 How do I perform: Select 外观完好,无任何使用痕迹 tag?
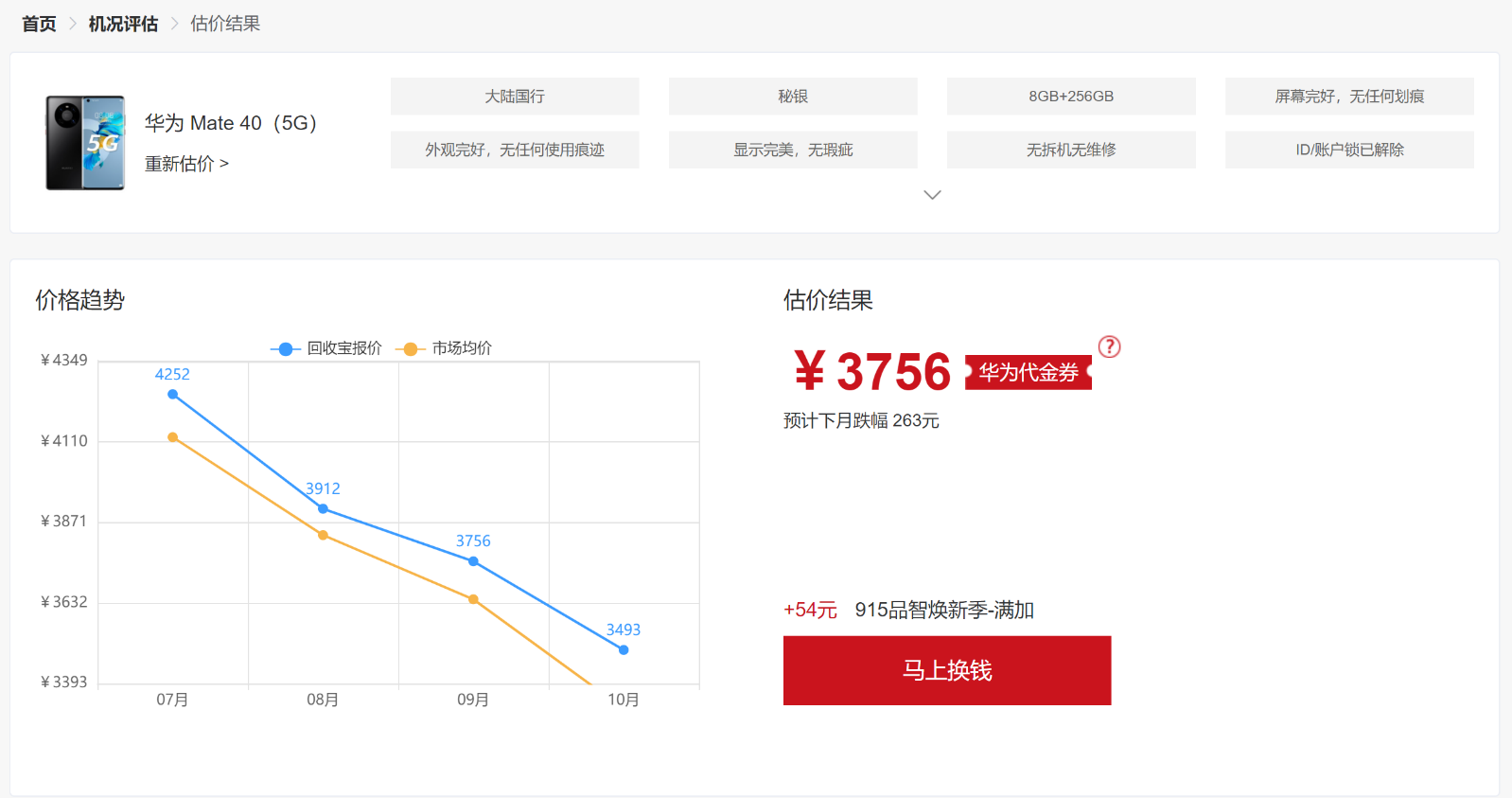click(515, 150)
